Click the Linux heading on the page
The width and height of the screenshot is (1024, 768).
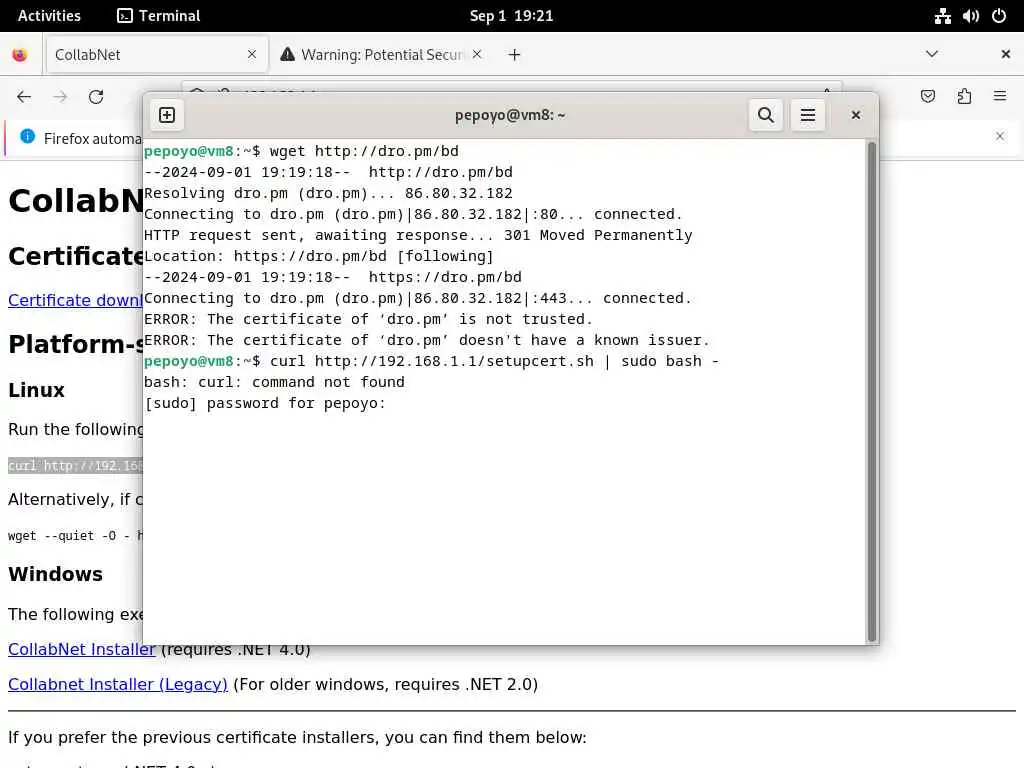tap(36, 390)
